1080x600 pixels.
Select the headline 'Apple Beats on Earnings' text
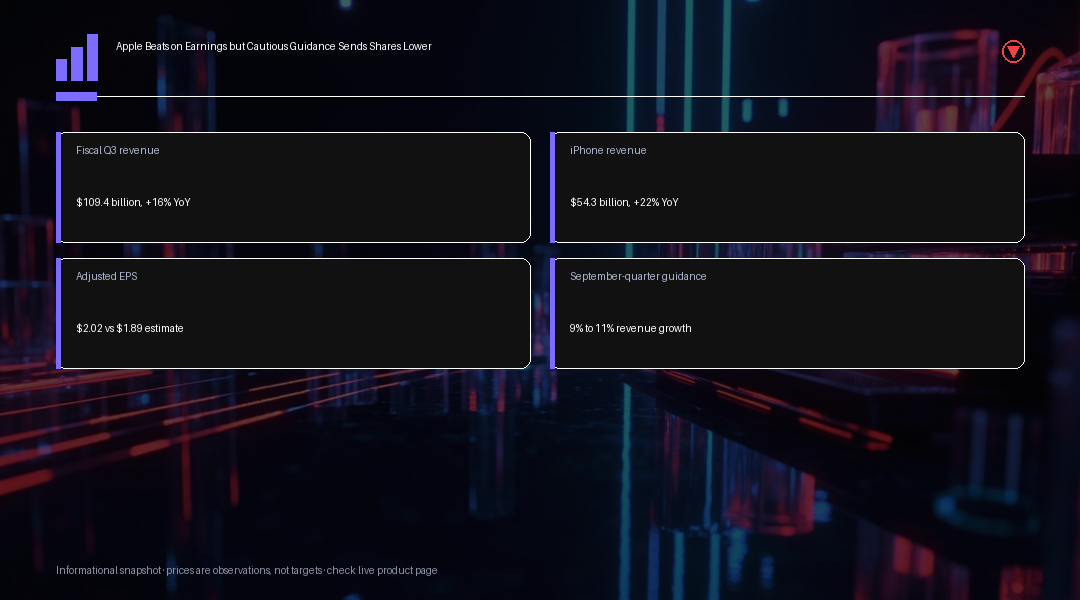[x=172, y=46]
